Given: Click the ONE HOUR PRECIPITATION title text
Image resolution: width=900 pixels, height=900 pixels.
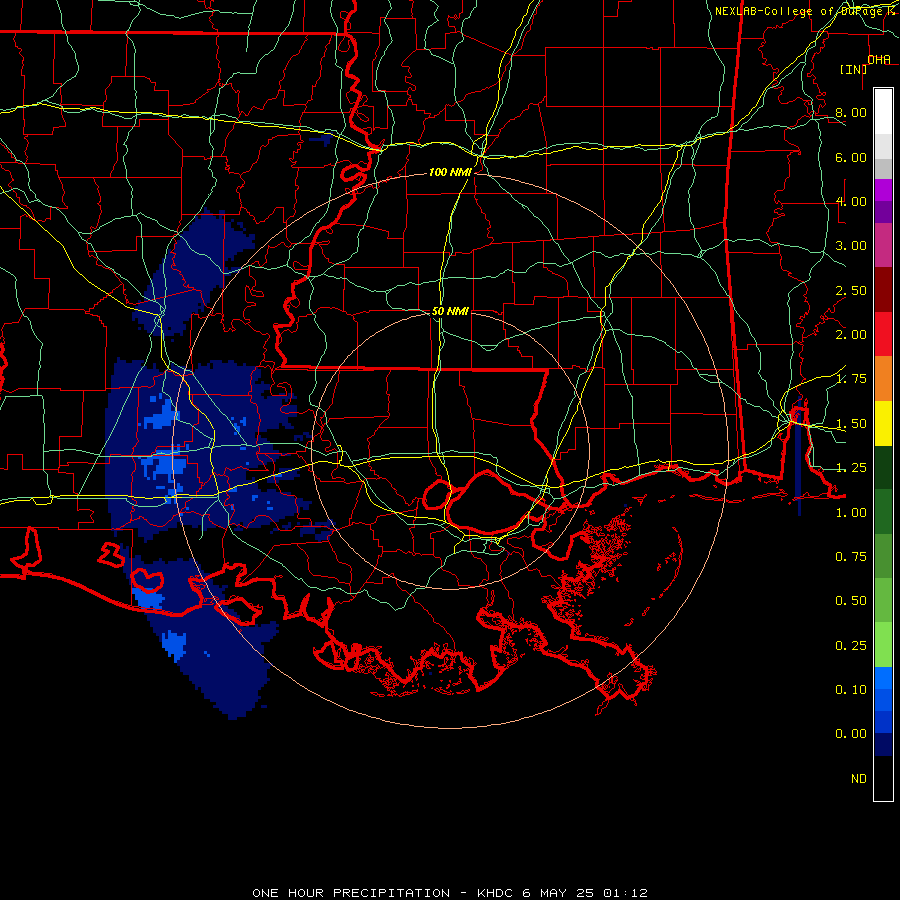Looking at the screenshot, I should coord(351,893).
